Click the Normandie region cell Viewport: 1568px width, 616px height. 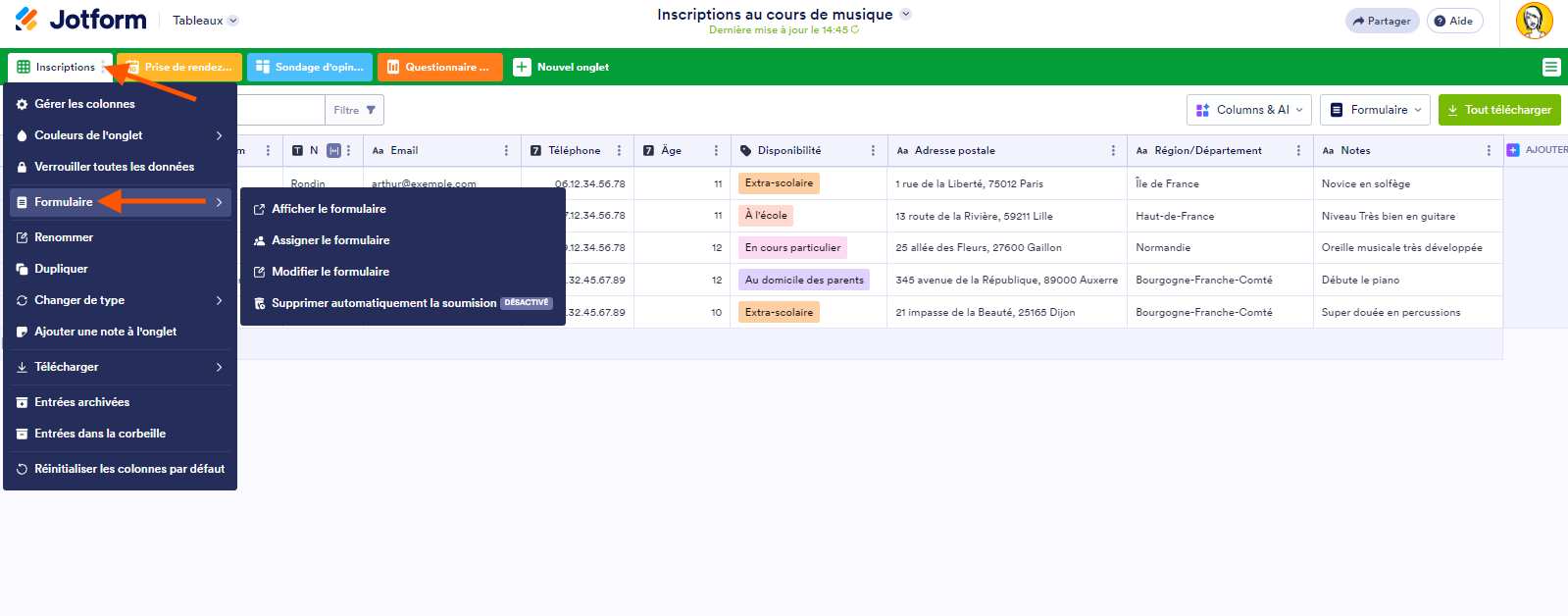coord(1220,247)
